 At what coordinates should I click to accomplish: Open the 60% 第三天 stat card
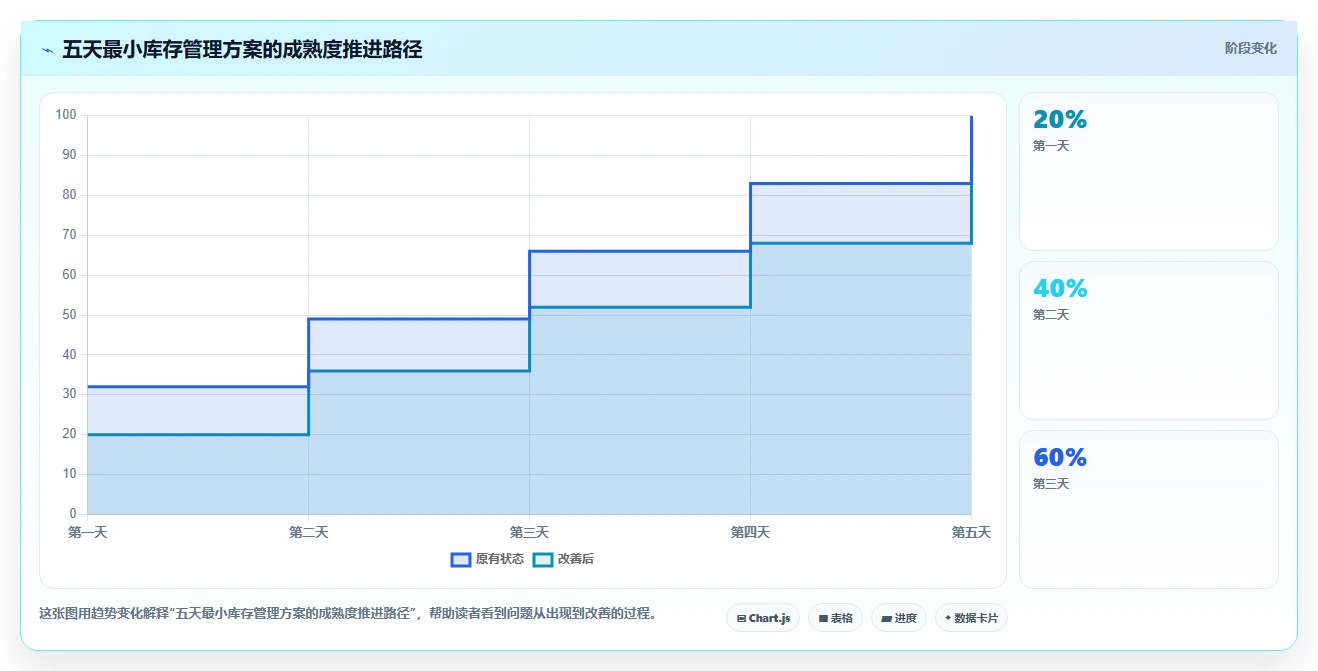click(x=1148, y=509)
